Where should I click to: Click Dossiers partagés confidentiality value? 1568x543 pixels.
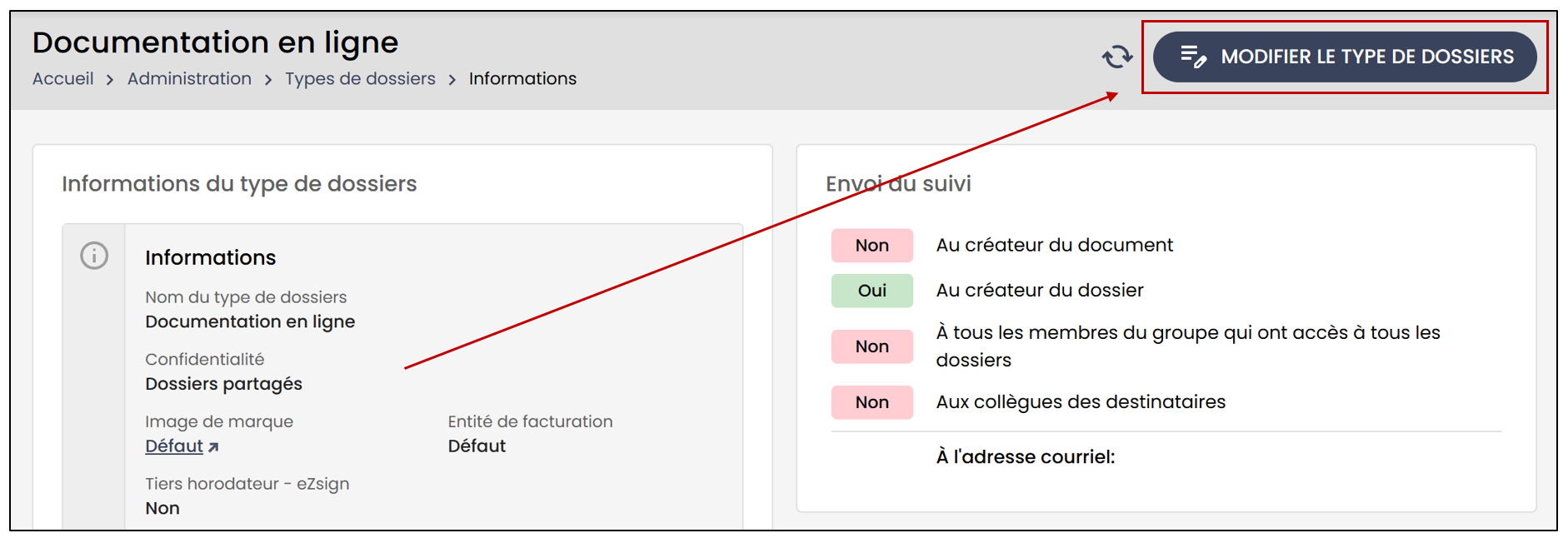coord(223,384)
